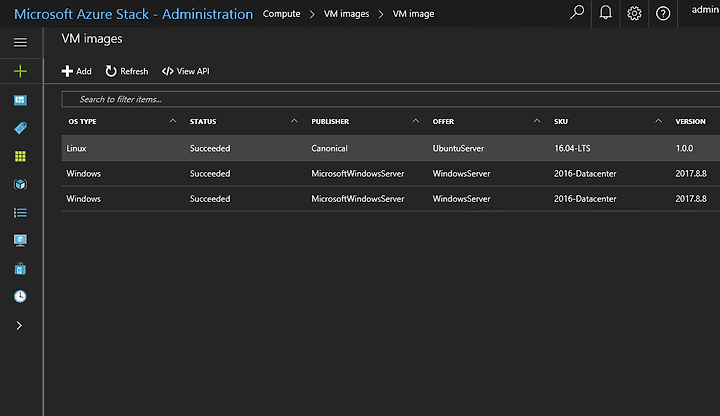
Task: Click UbuntuServer offer cell
Action: [x=458, y=148]
